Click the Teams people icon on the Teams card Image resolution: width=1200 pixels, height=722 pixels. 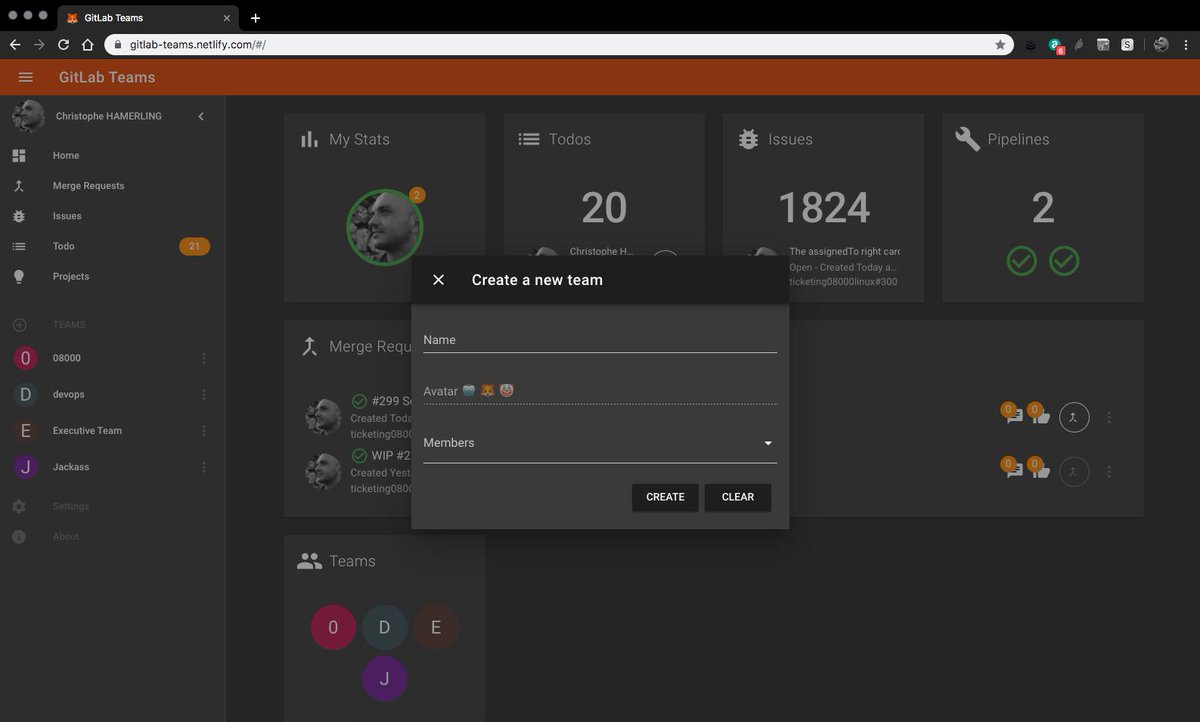click(309, 560)
